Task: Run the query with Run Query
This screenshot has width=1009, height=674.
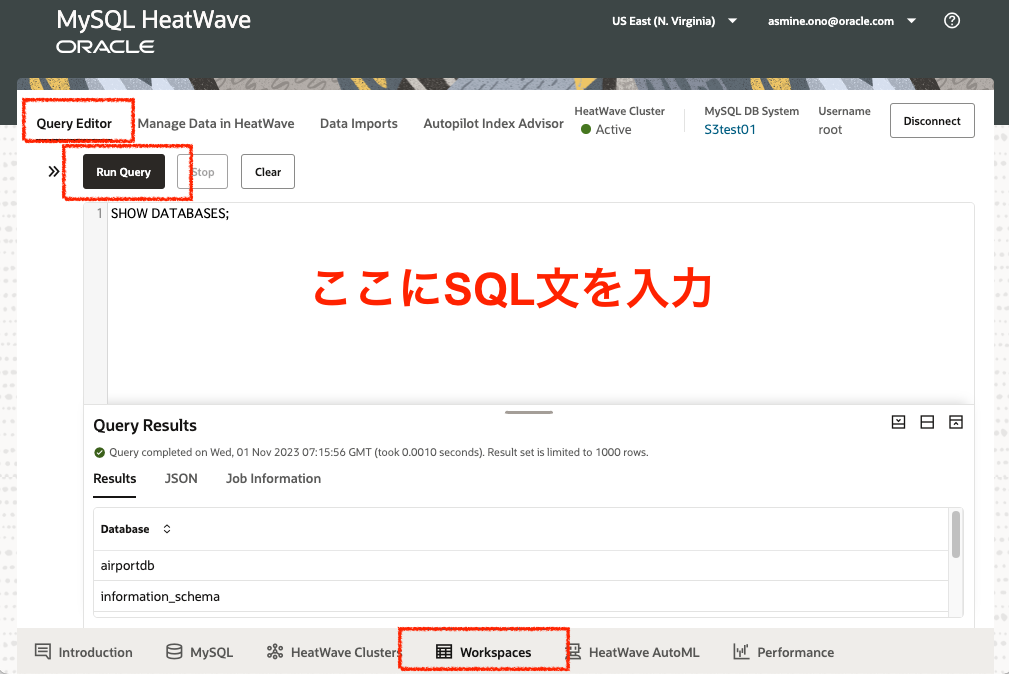Action: point(124,171)
